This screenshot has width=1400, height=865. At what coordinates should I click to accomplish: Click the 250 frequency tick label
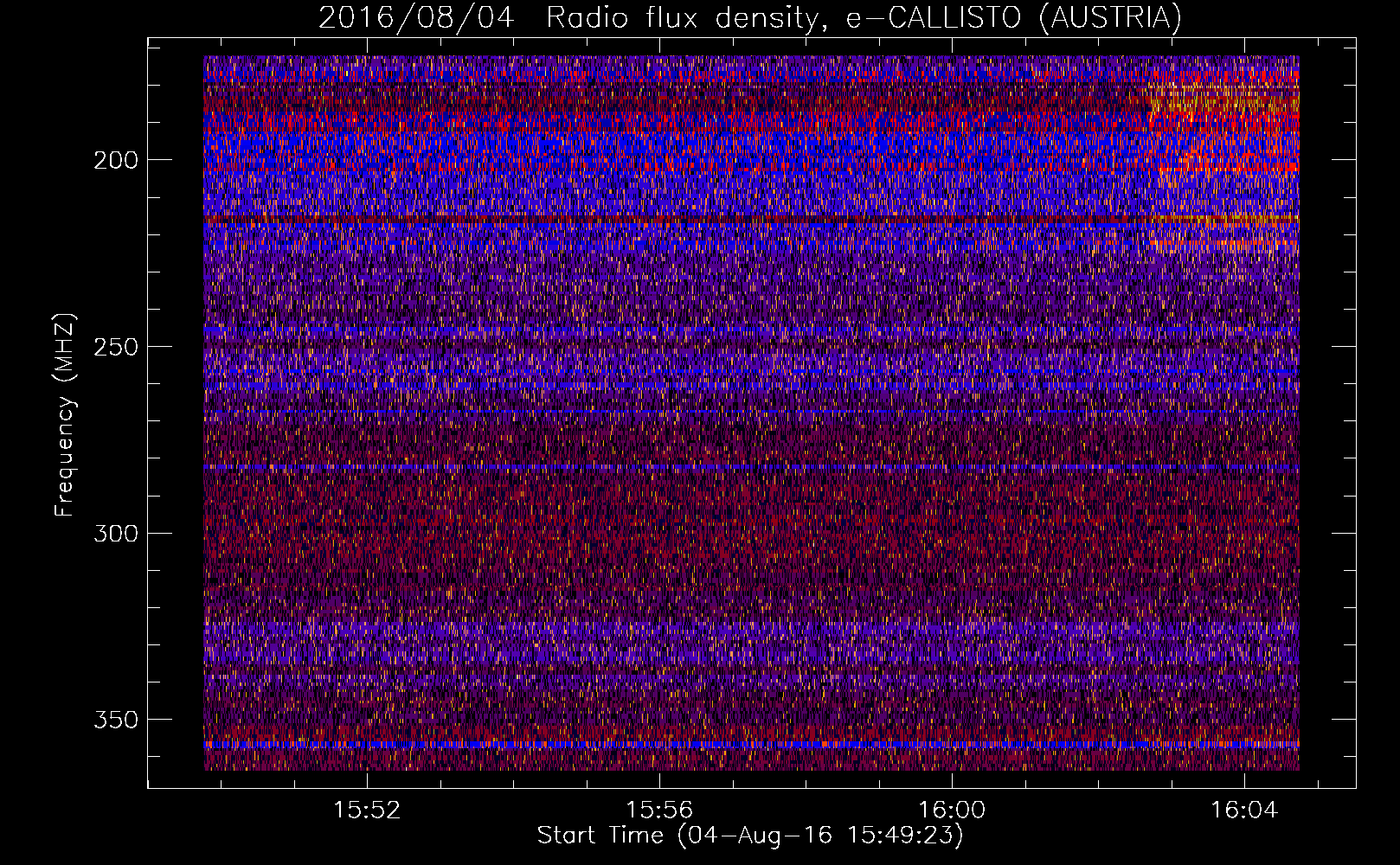[116, 347]
